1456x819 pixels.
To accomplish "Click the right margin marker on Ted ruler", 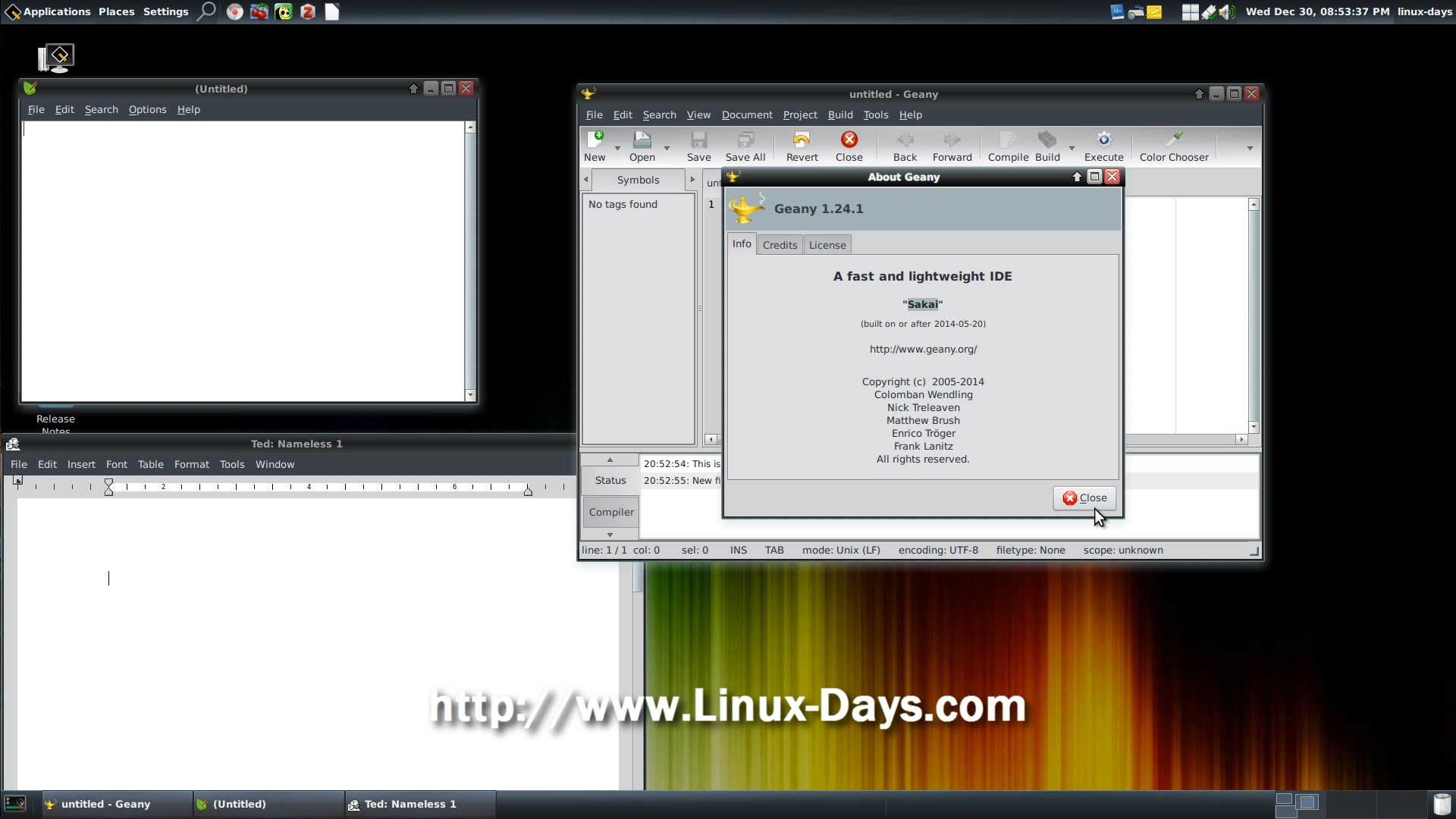I will (528, 491).
